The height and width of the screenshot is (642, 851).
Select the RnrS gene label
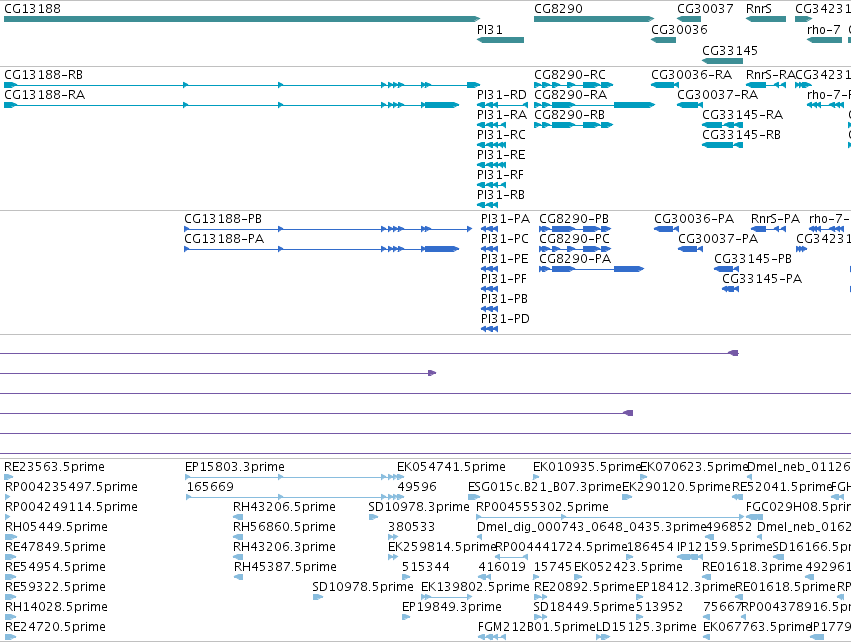click(759, 9)
